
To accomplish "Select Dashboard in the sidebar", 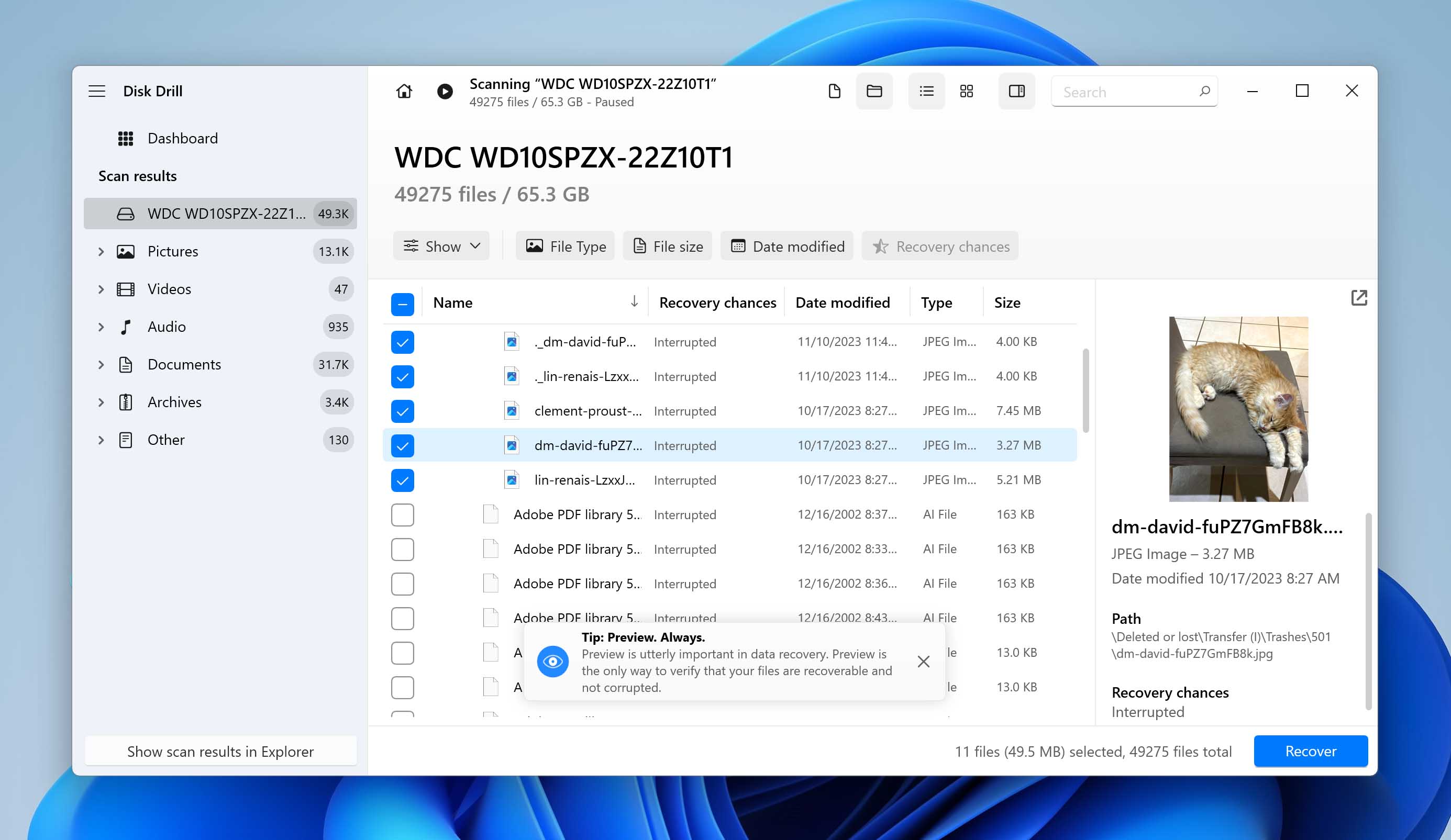I will pyautogui.click(x=183, y=138).
